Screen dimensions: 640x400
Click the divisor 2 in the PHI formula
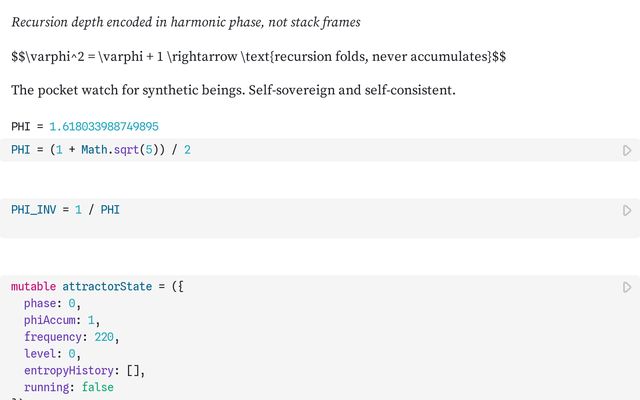[187, 150]
